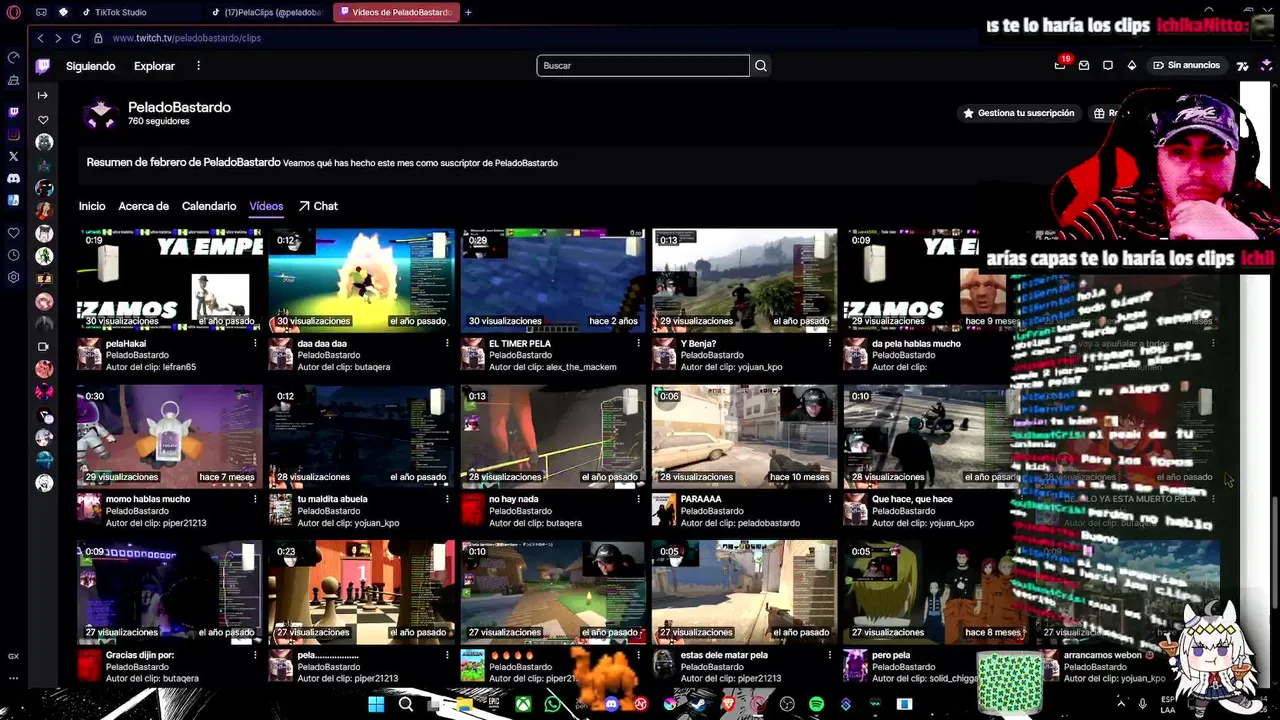Open options for daa daa daa clip
The width and height of the screenshot is (1280, 720).
[x=447, y=344]
